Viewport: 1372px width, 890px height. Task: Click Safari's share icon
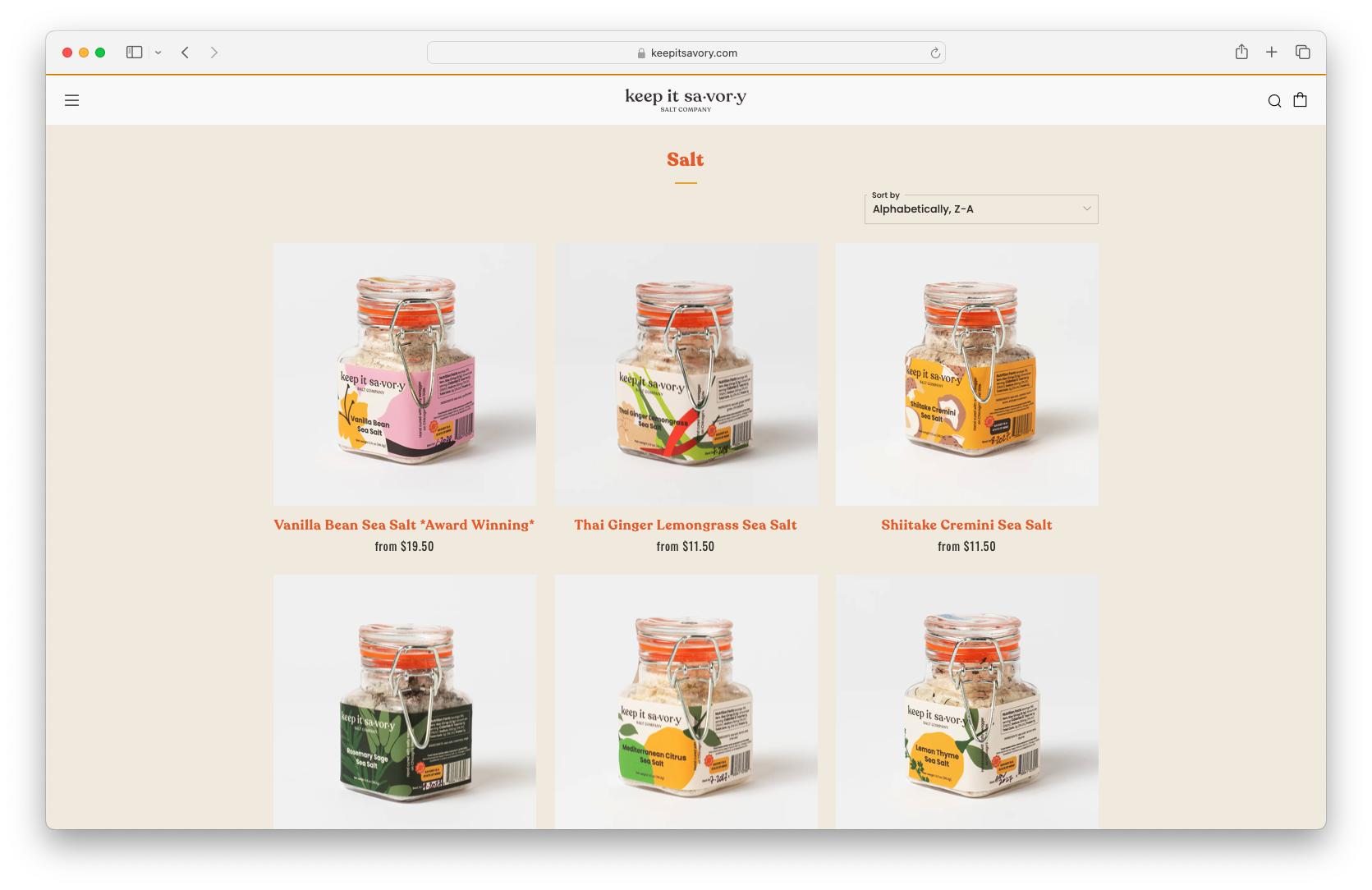pos(1241,52)
